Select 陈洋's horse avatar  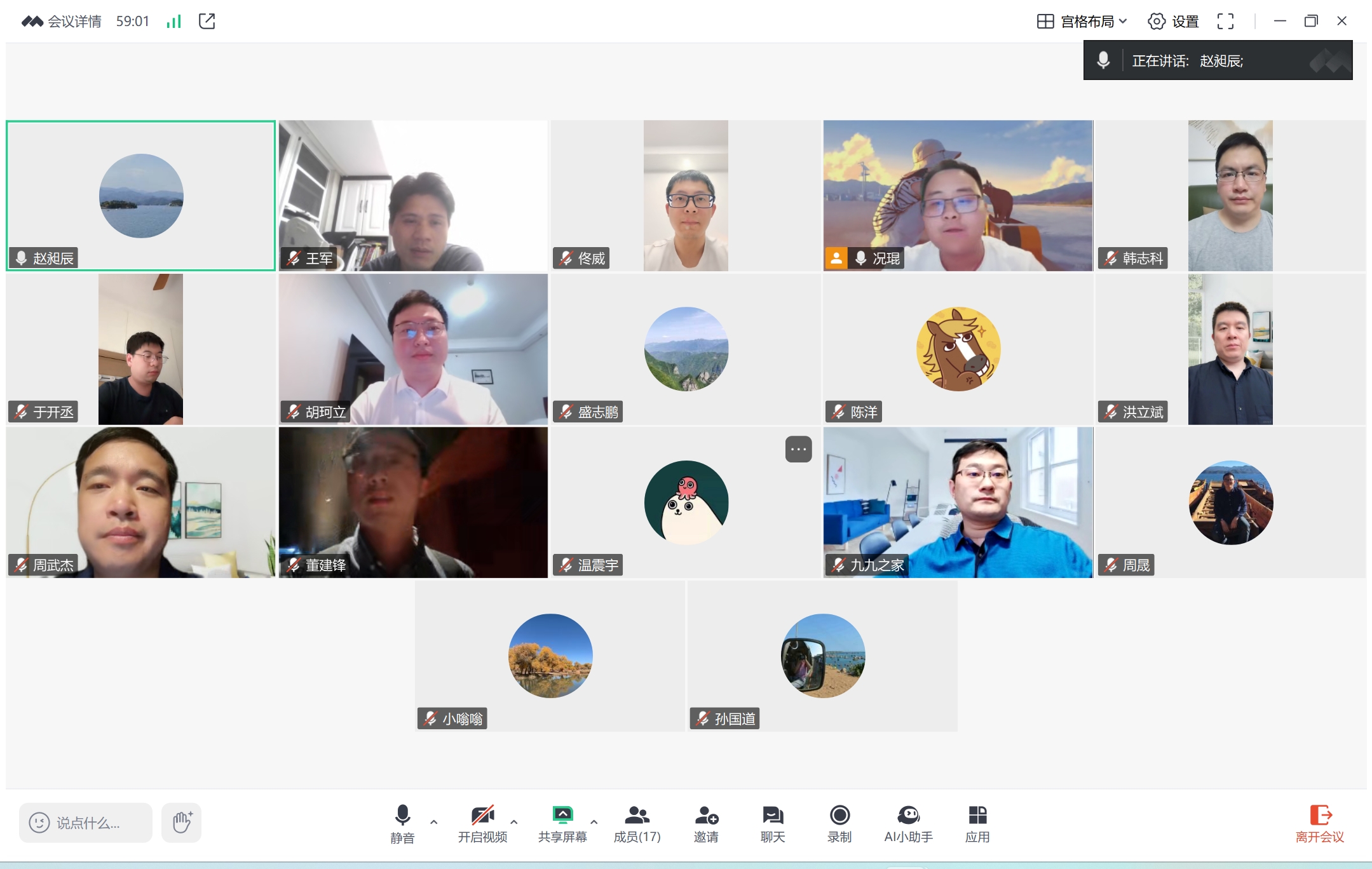click(958, 349)
